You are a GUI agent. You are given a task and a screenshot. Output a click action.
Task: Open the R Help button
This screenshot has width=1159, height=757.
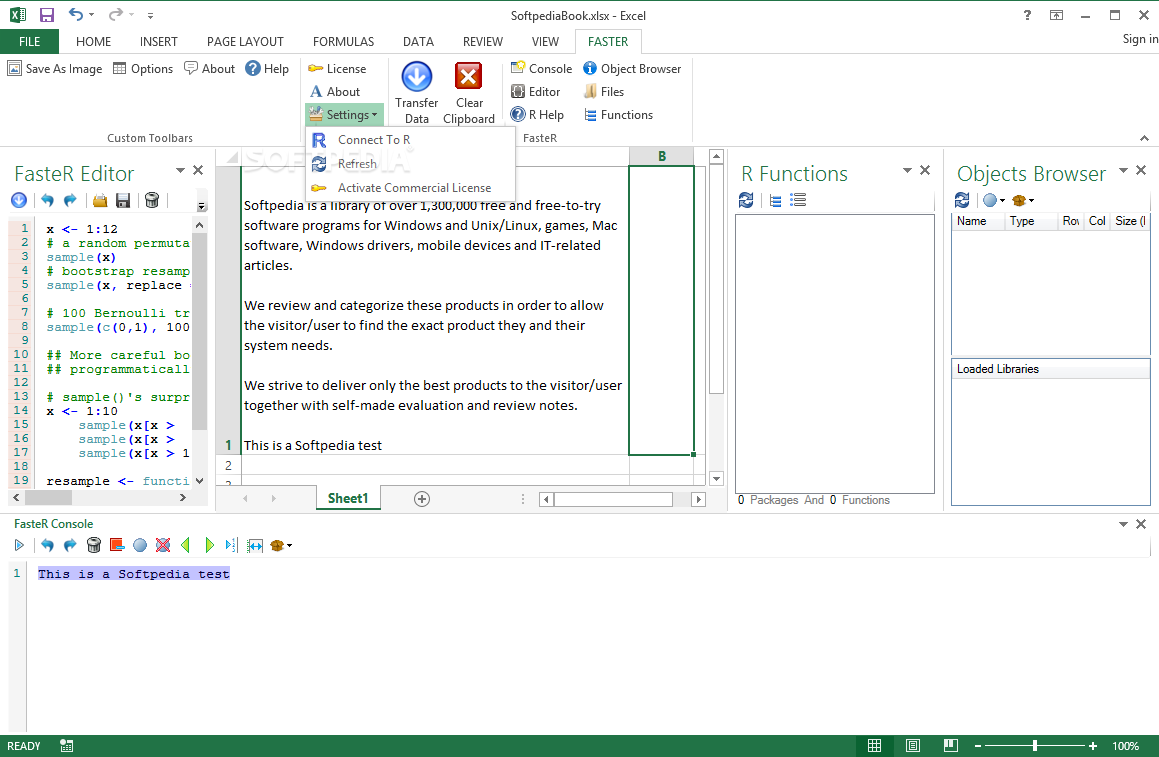tap(537, 115)
